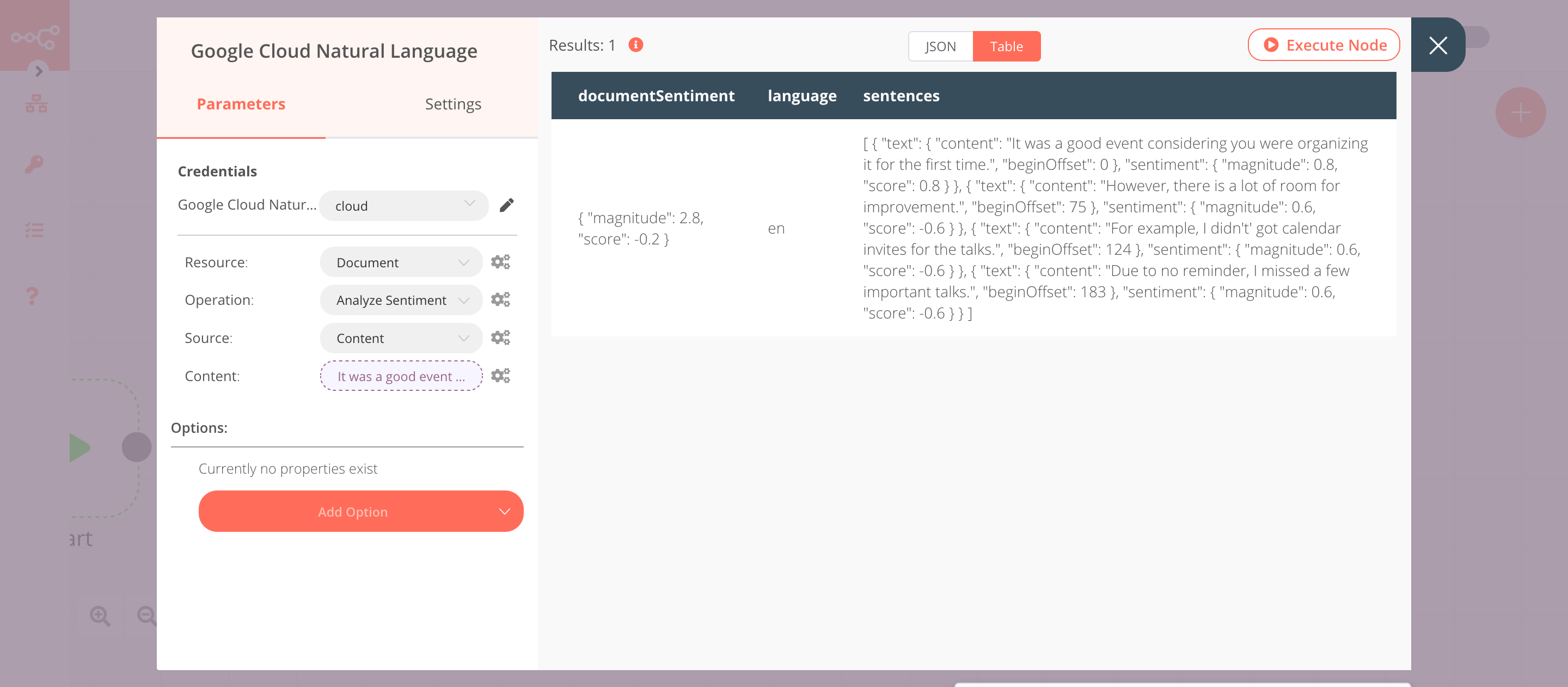Click the Content field showing 'It was a good event'

(400, 376)
